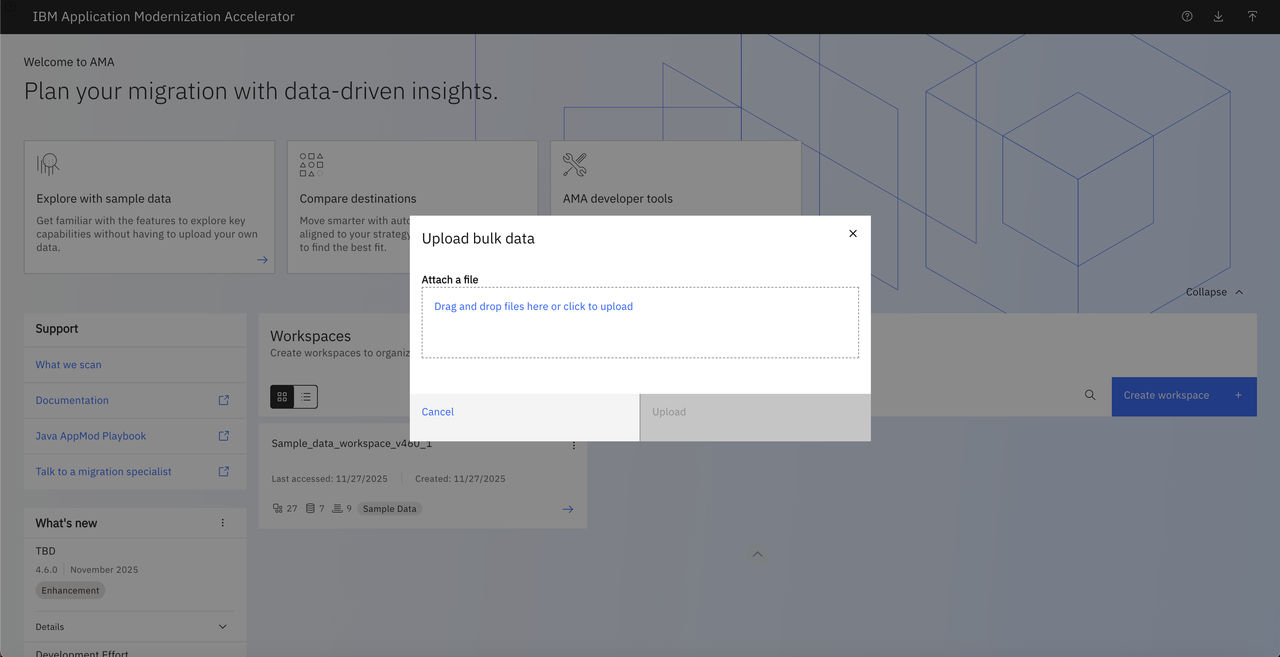The width and height of the screenshot is (1280, 657).
Task: Open the Documentation link
Action: pyautogui.click(x=72, y=400)
